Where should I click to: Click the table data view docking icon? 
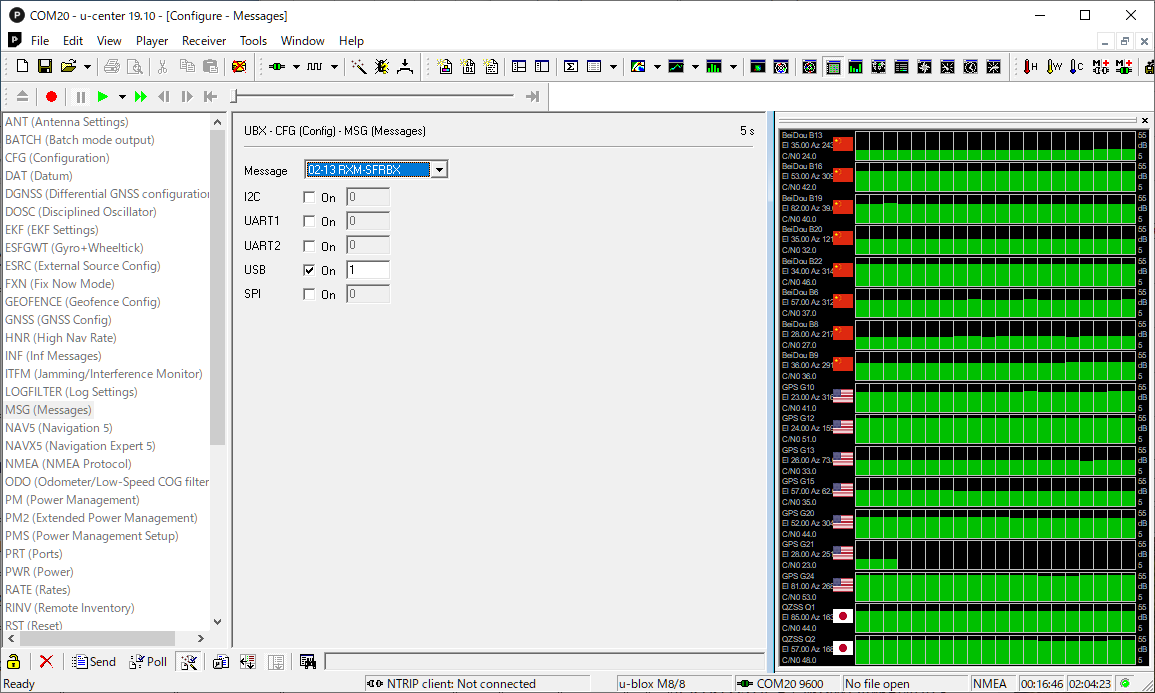click(x=902, y=66)
